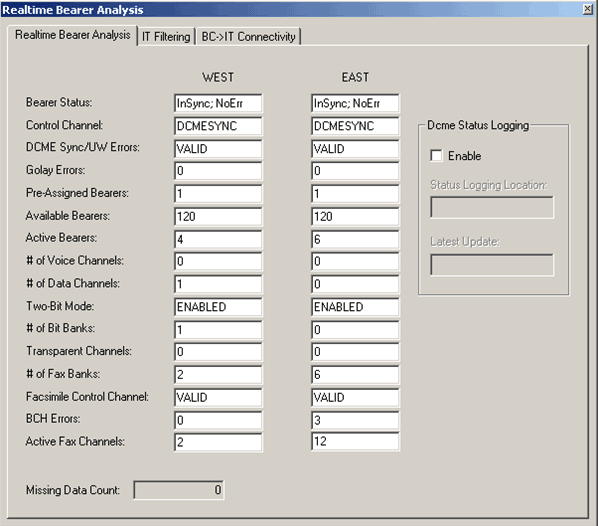
Task: Click the EAST Available Bearers field
Action: click(355, 217)
